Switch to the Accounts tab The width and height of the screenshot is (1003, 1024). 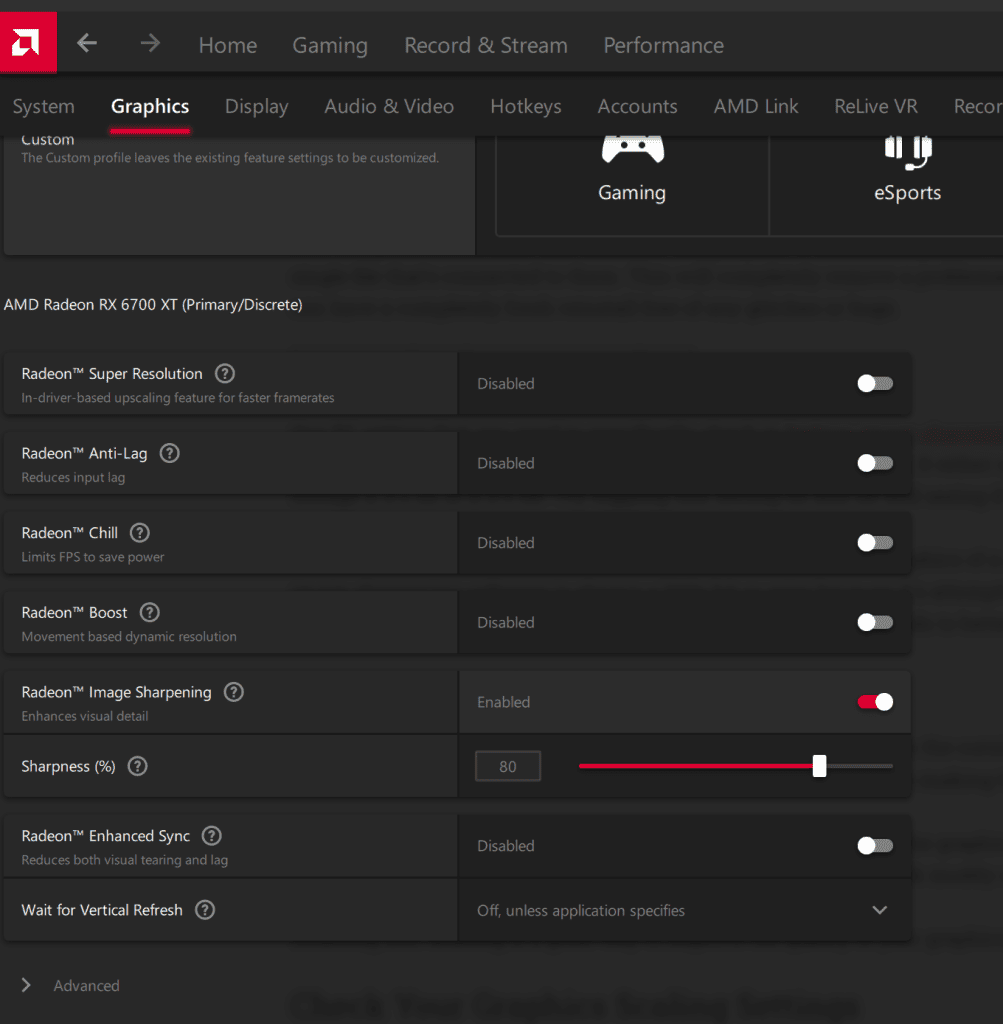click(637, 106)
